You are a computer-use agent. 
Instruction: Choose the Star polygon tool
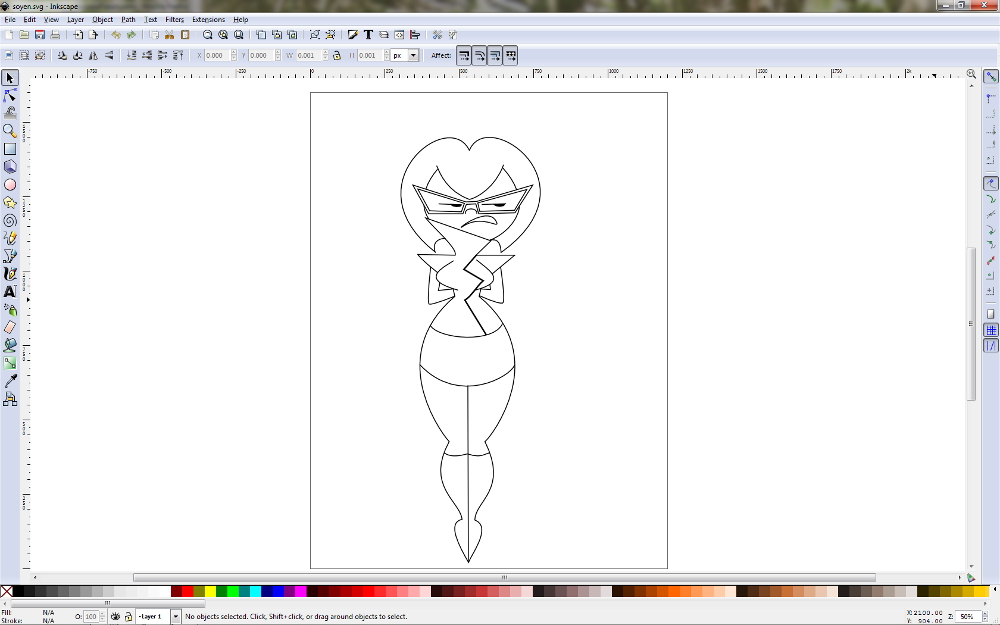pos(10,202)
